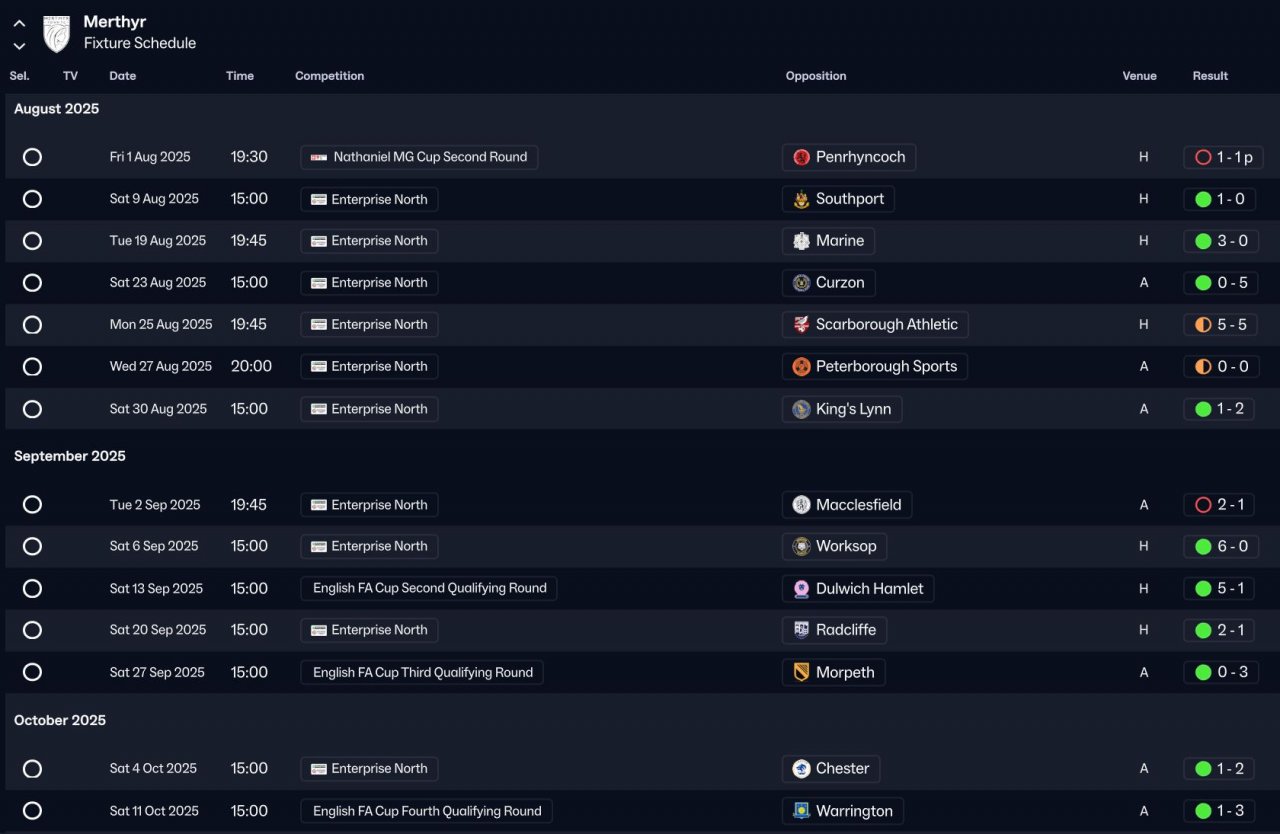Click the Enterprise North logo in the Marine row
1280x834 pixels.
319,241
